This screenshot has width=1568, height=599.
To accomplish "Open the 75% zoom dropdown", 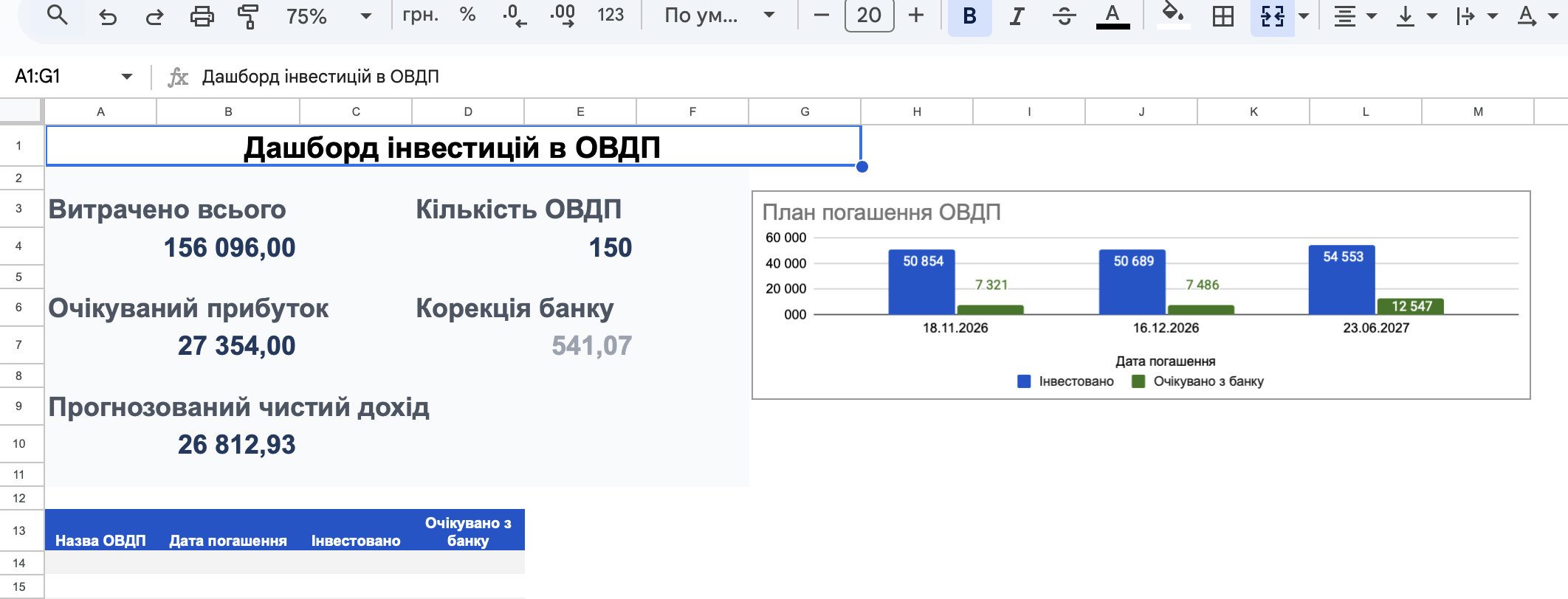I will pos(329,16).
